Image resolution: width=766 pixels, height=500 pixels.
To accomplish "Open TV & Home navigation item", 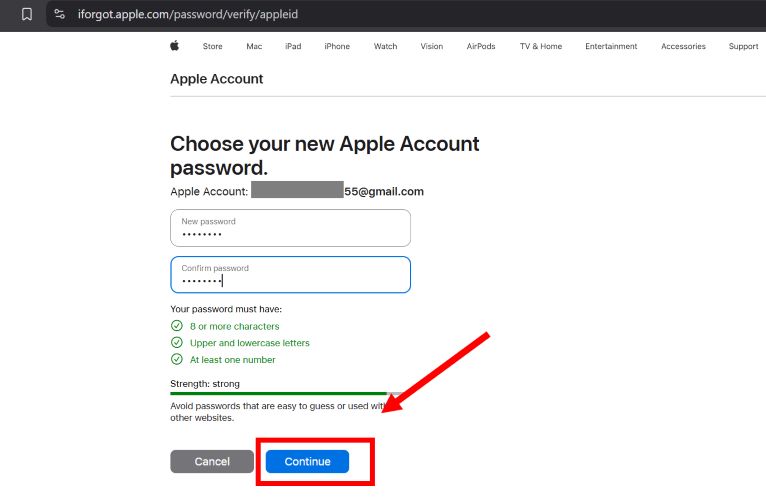I will (x=541, y=46).
